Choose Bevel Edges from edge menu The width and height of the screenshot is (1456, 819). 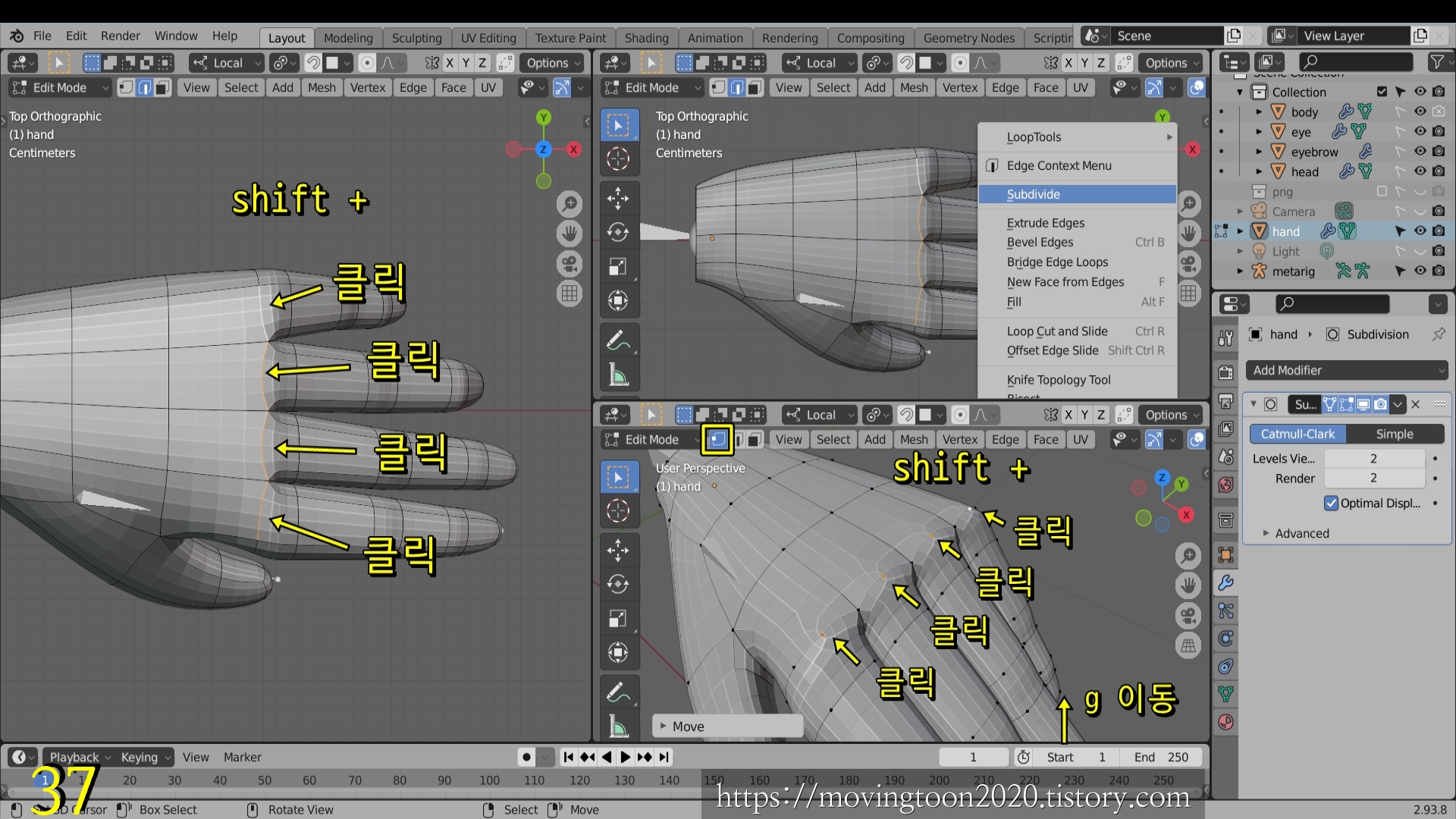coord(1077,242)
